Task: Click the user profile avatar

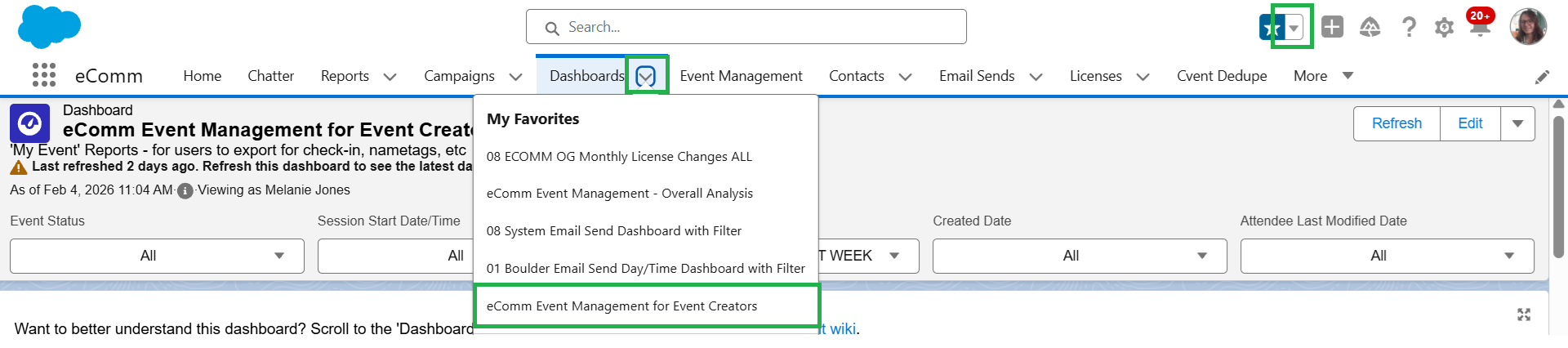Action: tap(1527, 27)
